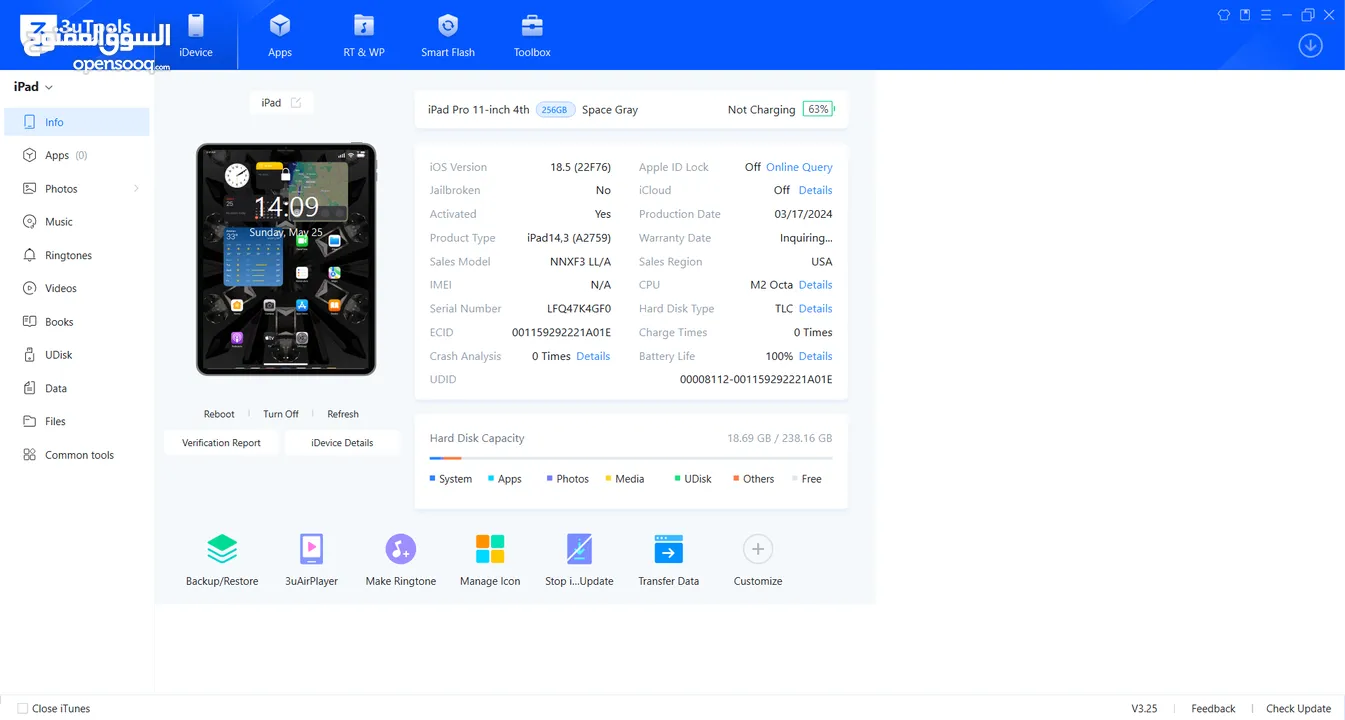Image resolution: width=1345 pixels, height=720 pixels.
Task: Open iDevice Details
Action: [x=342, y=443]
